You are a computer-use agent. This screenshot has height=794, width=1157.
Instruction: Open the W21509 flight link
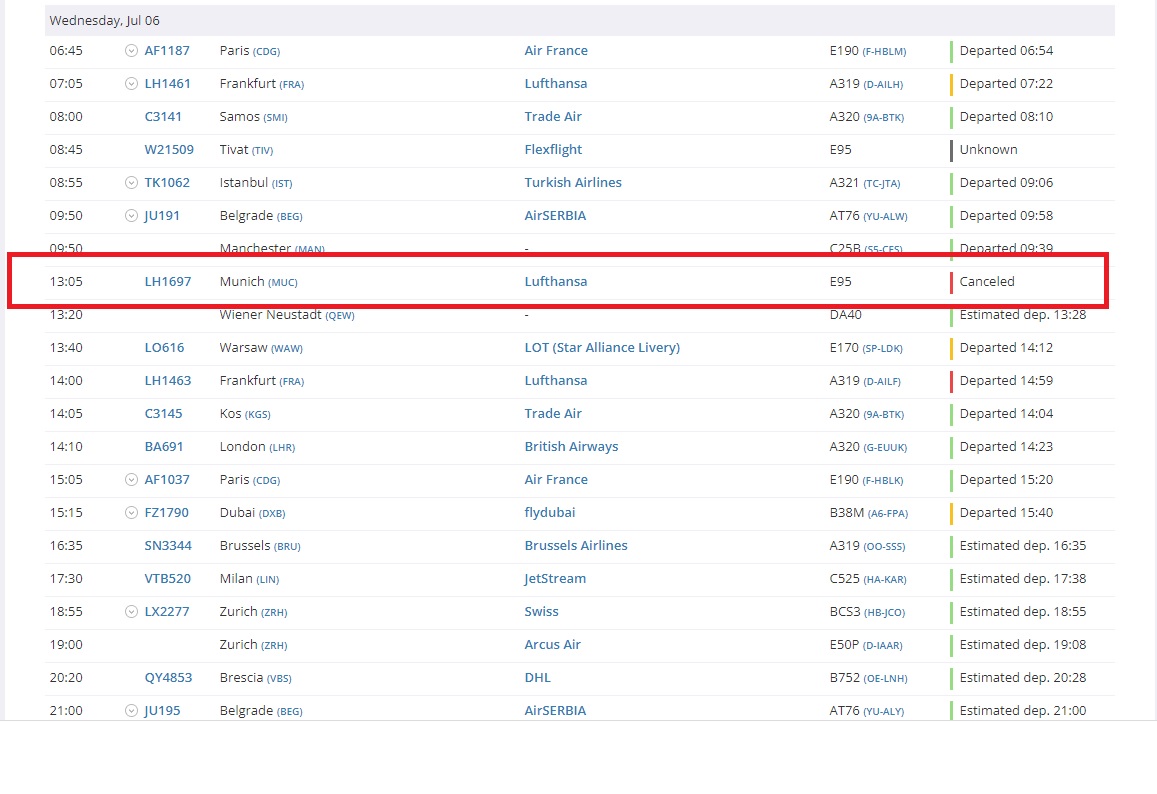(169, 150)
